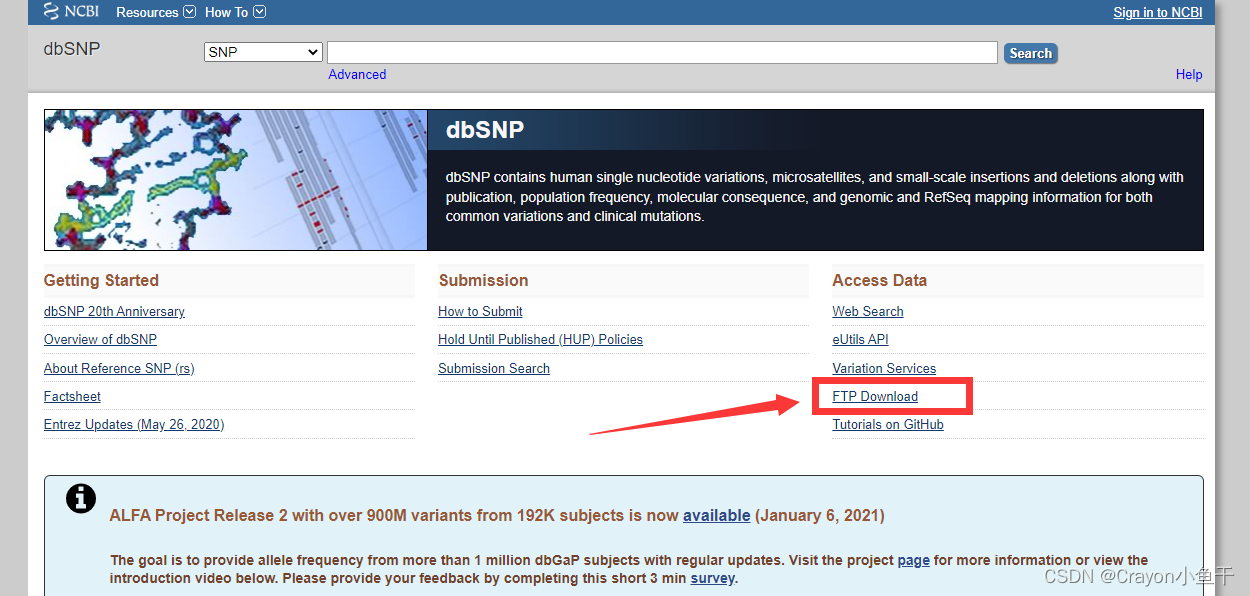The height and width of the screenshot is (596, 1250).
Task: Open FTP Download link
Action: (x=875, y=396)
